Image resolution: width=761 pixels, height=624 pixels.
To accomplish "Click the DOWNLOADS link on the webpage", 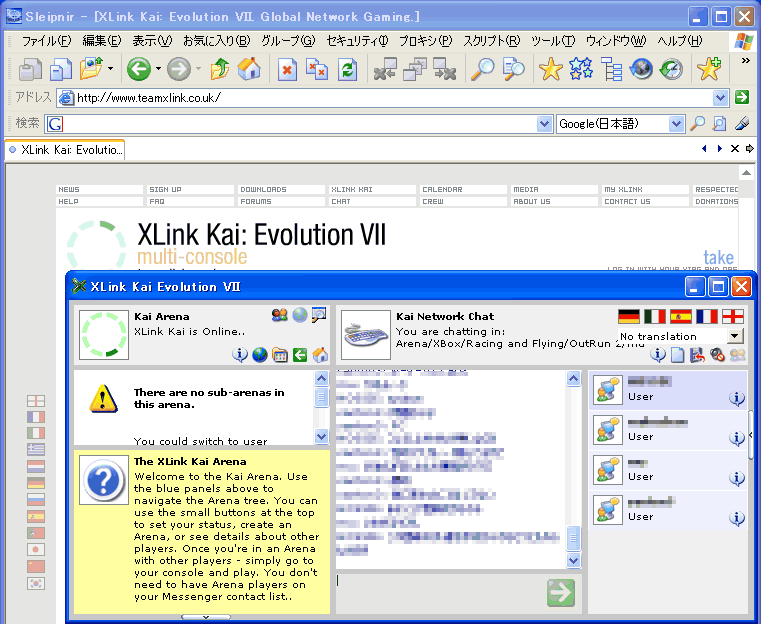I will [263, 189].
